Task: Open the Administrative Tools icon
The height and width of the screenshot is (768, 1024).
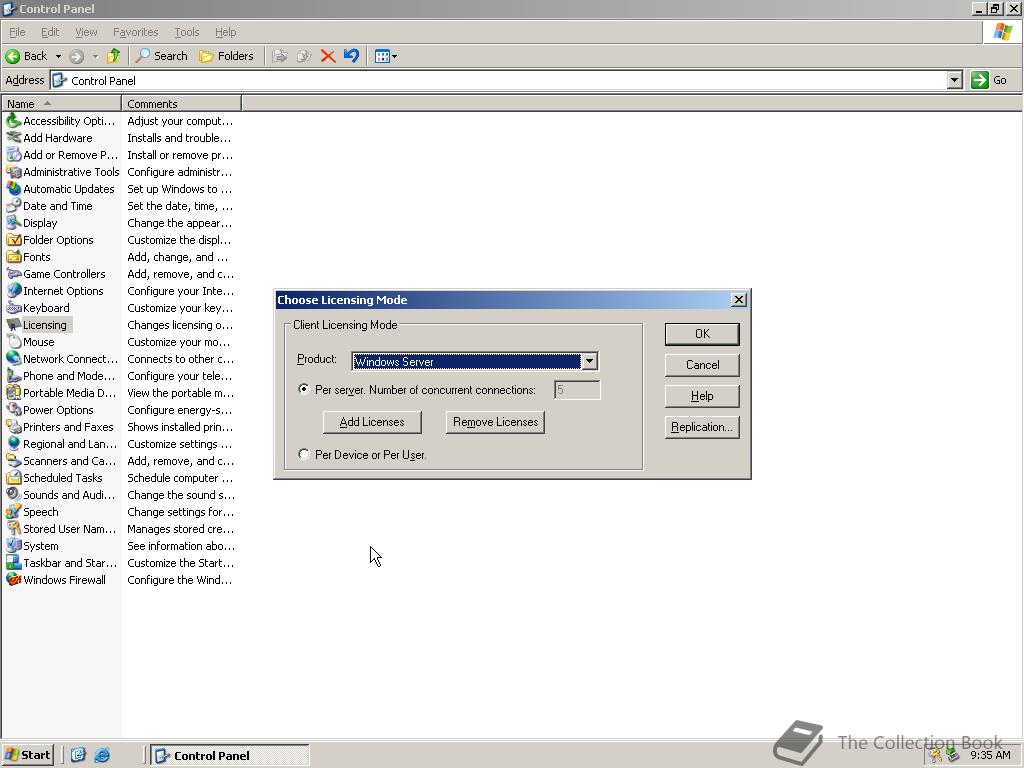Action: [14, 172]
